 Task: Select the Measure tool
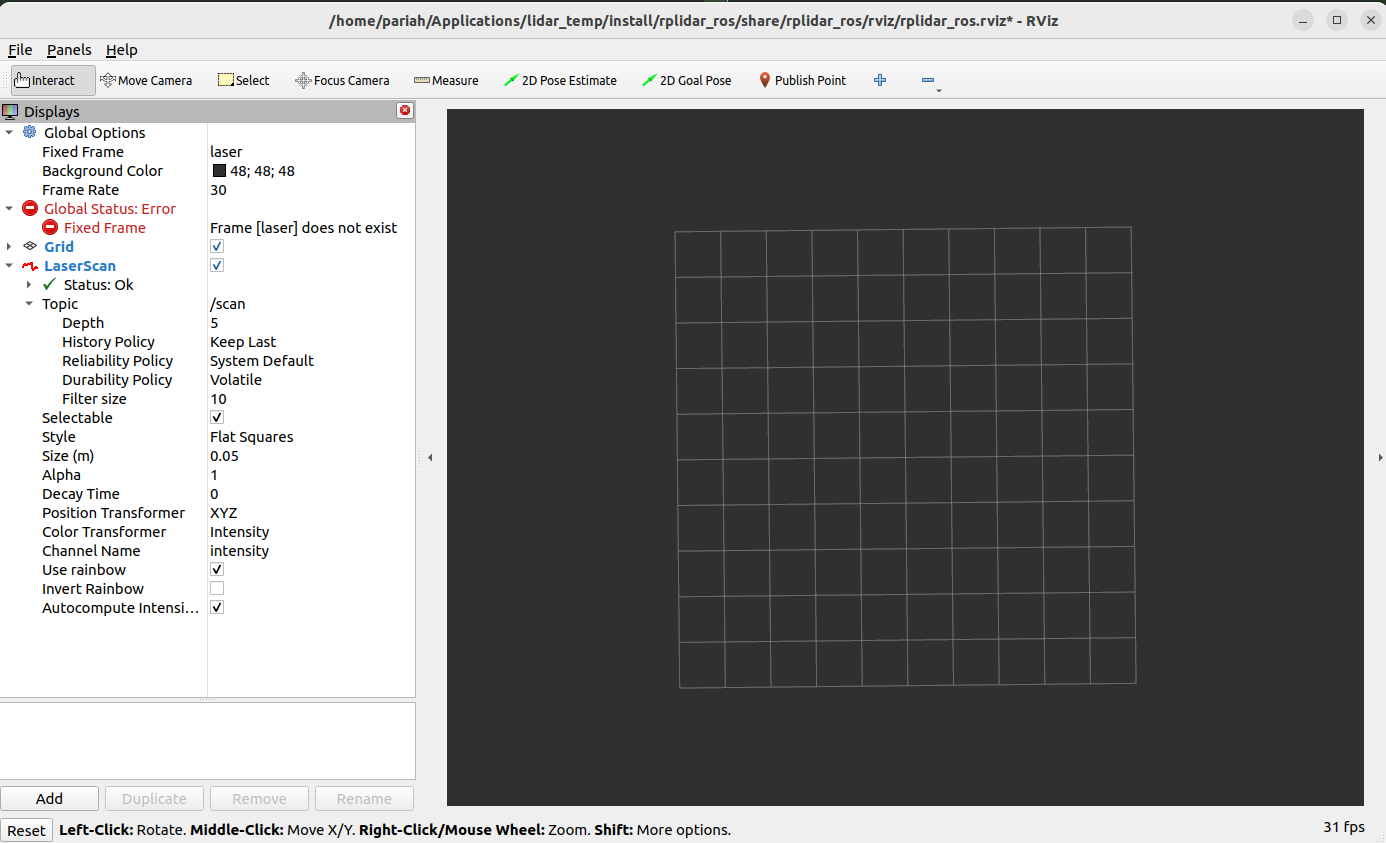(x=445, y=80)
